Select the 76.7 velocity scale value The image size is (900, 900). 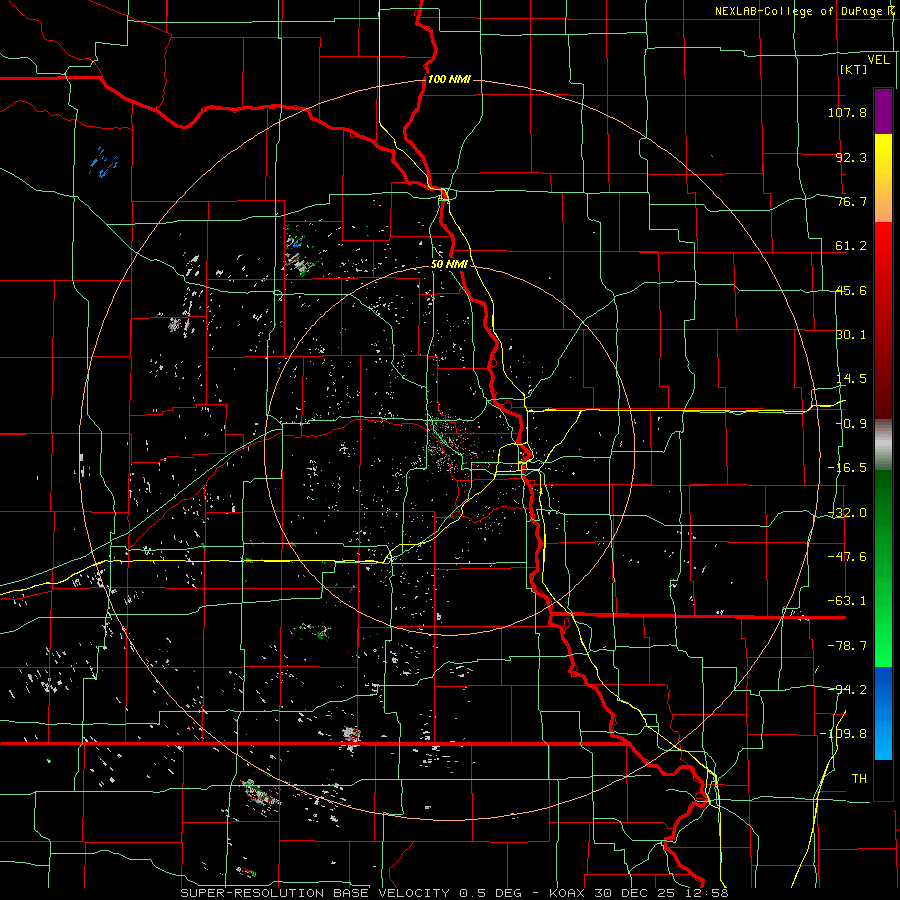(851, 201)
